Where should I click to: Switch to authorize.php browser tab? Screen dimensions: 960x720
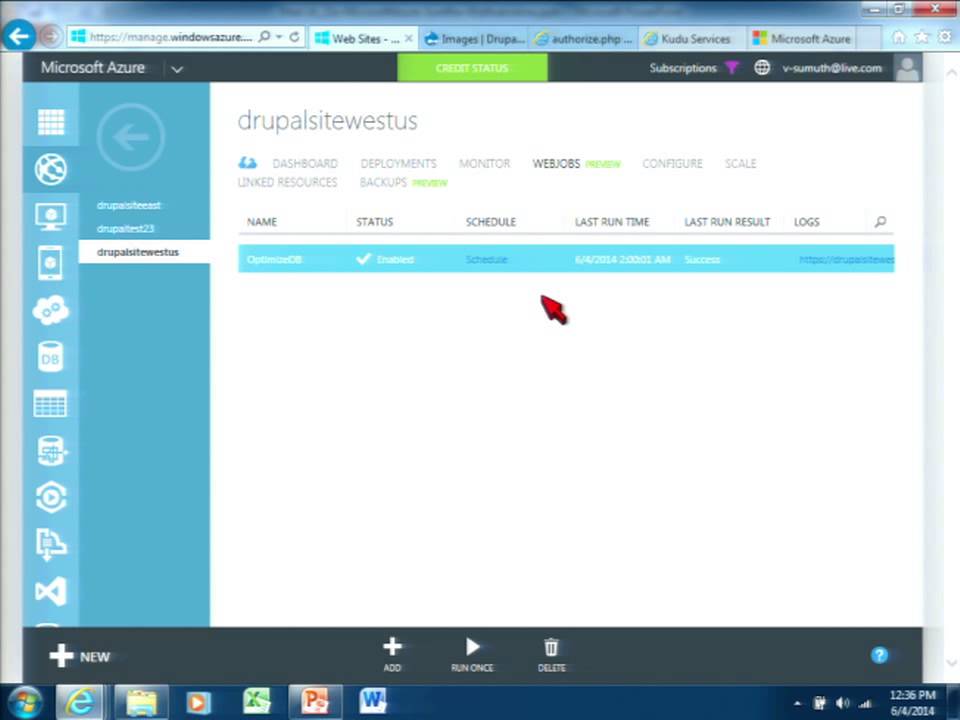583,39
